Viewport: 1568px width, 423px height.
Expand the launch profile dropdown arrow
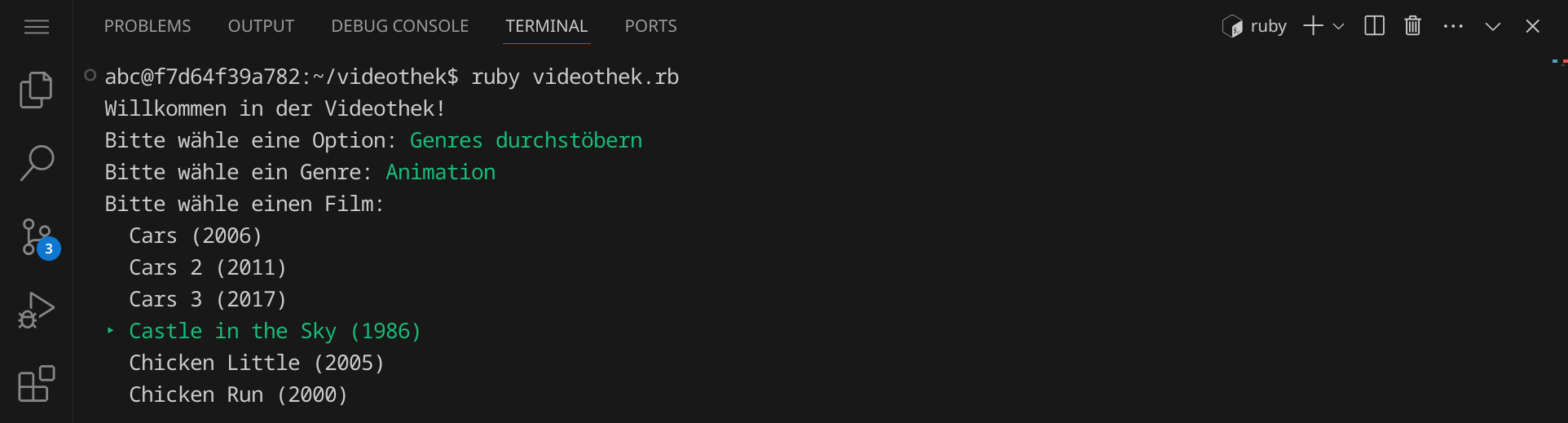point(1338,26)
